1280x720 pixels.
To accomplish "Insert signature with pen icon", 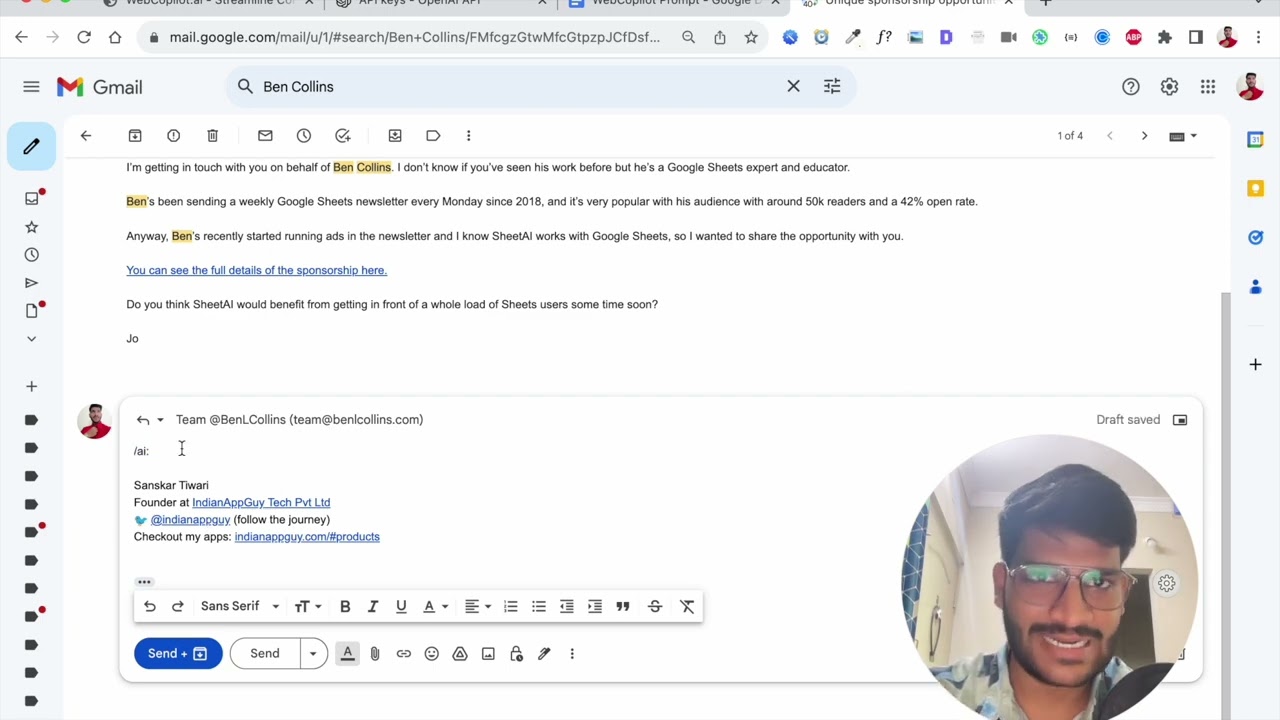I will pos(544,654).
